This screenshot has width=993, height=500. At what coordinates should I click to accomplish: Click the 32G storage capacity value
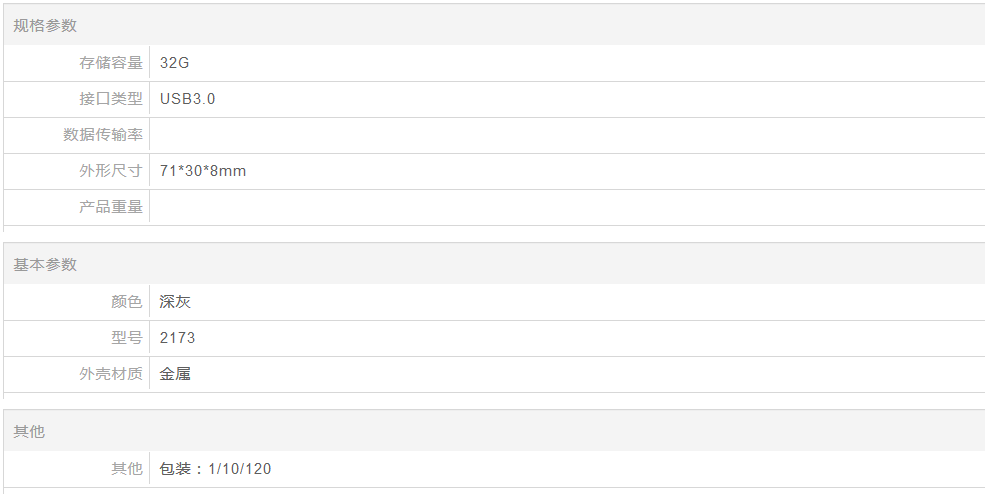pos(175,63)
